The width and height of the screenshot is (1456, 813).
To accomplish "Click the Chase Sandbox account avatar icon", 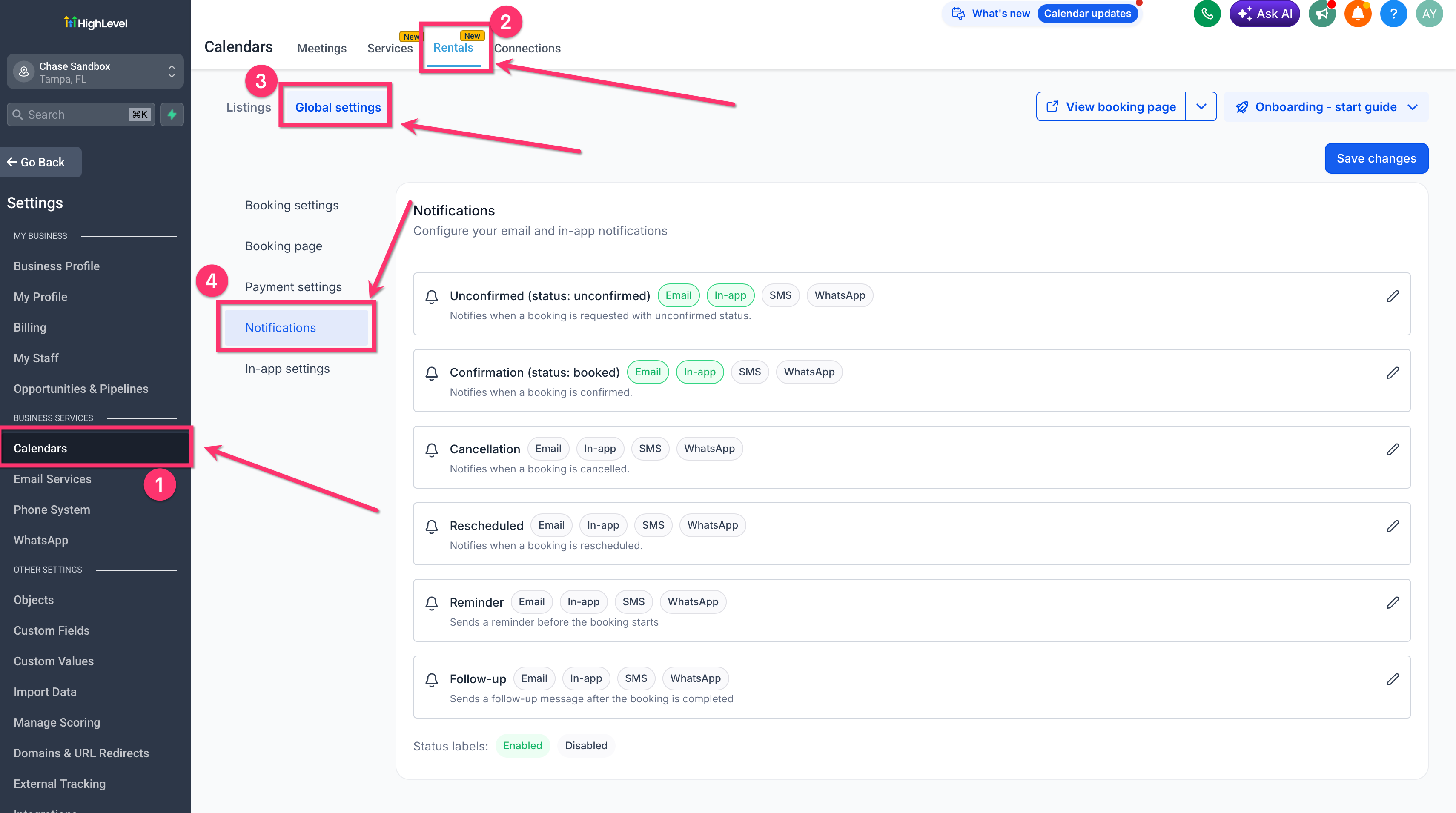I will [x=24, y=72].
